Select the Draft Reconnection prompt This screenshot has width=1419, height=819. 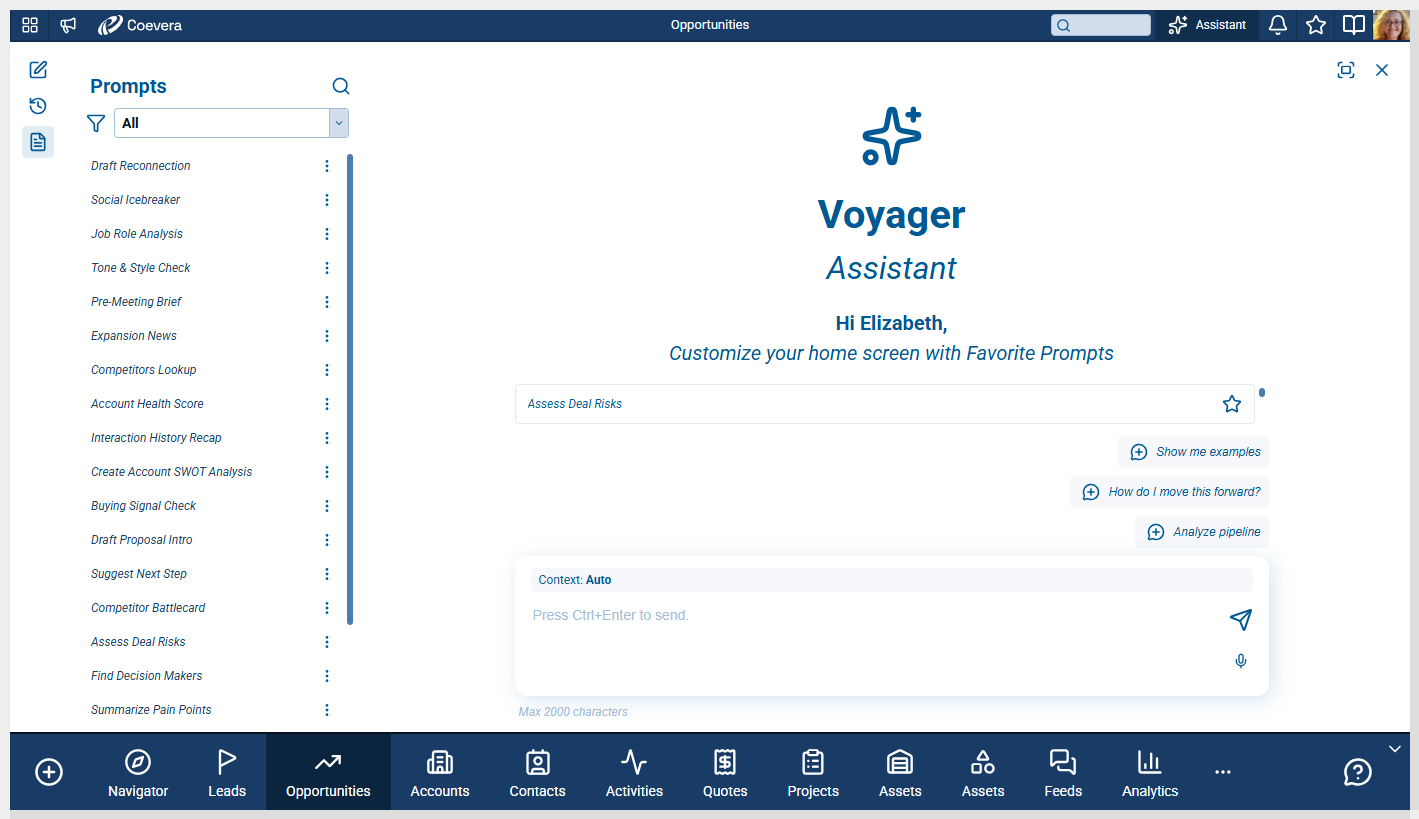coord(141,166)
